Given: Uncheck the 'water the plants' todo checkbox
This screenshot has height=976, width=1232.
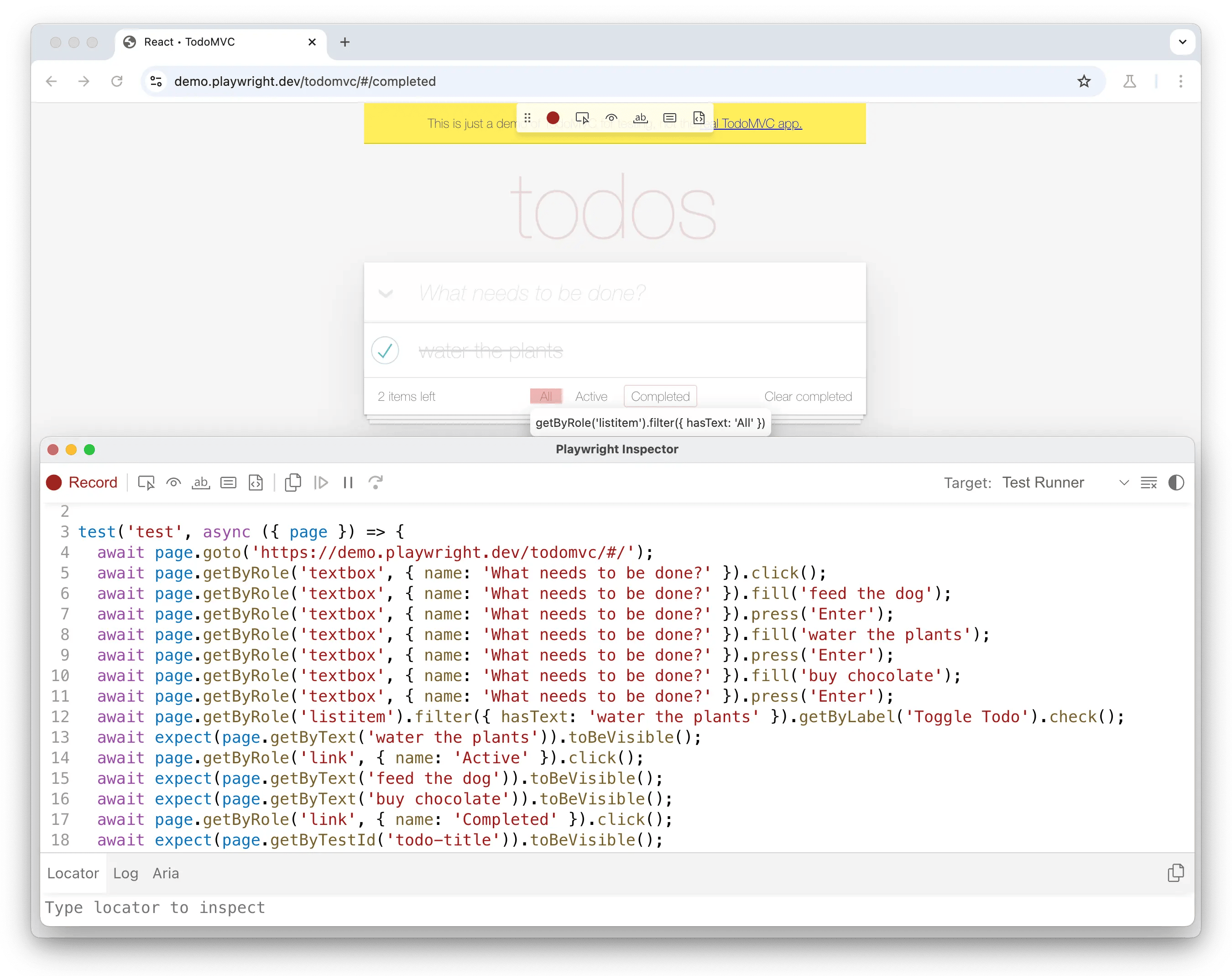Looking at the screenshot, I should (385, 350).
